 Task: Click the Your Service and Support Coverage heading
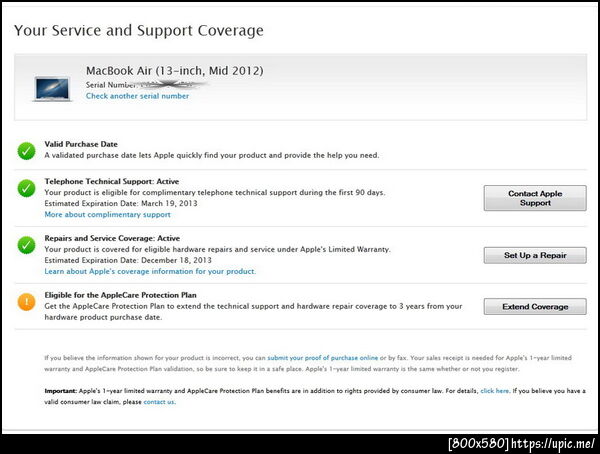(x=139, y=31)
